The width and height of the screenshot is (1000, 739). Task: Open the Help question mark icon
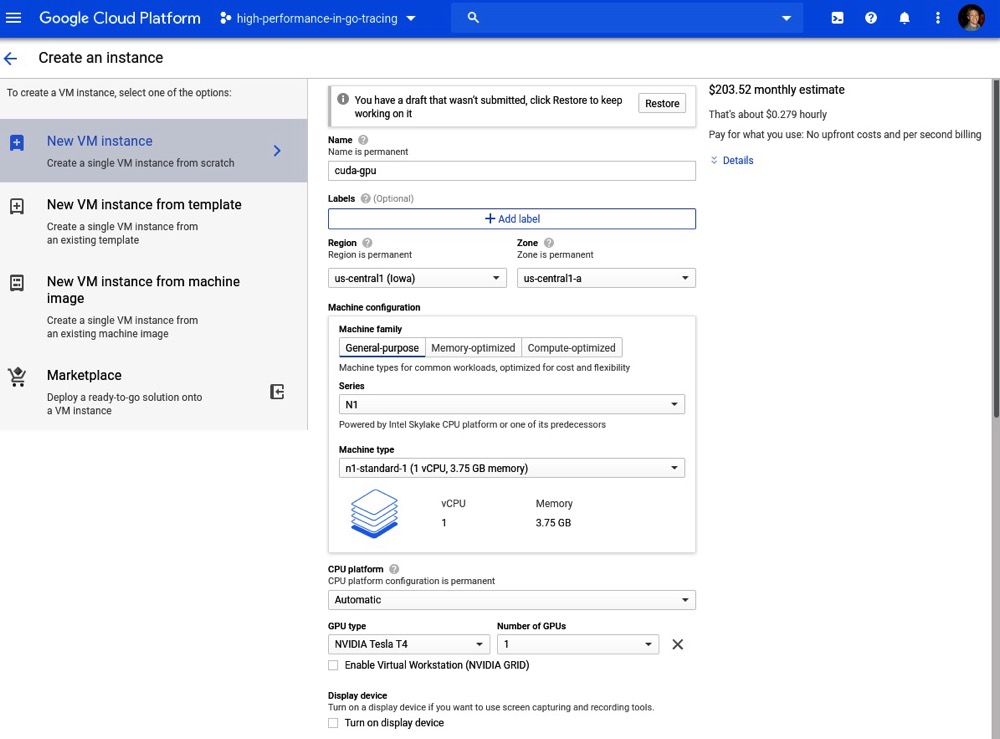871,18
